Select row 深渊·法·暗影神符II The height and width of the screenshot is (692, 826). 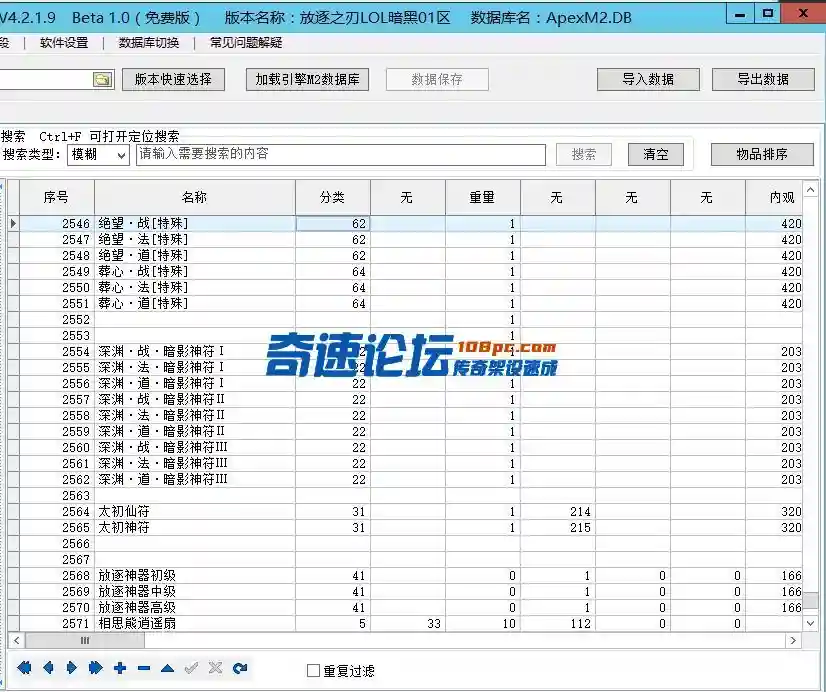tap(406, 416)
